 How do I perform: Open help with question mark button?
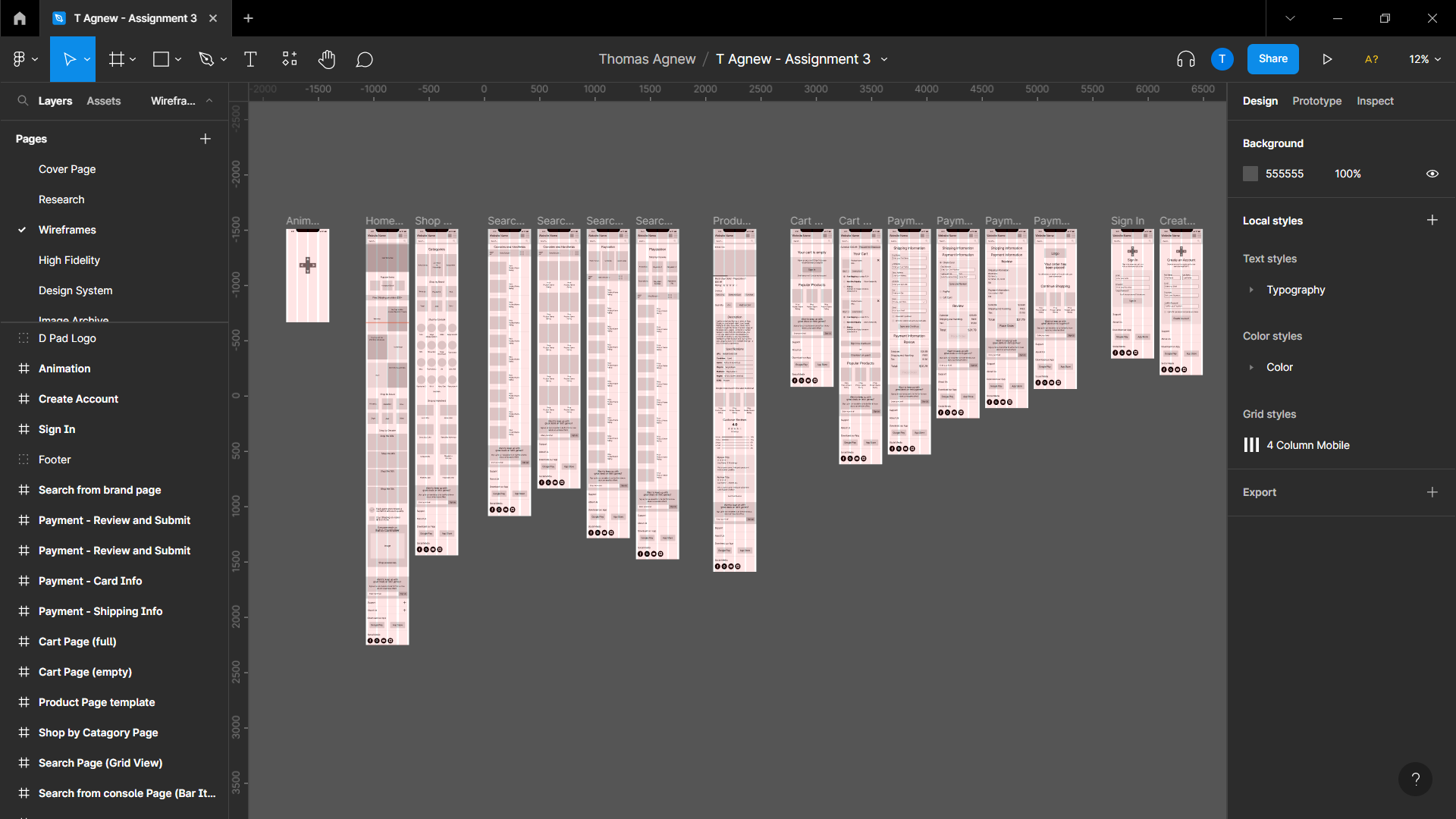(x=1415, y=779)
